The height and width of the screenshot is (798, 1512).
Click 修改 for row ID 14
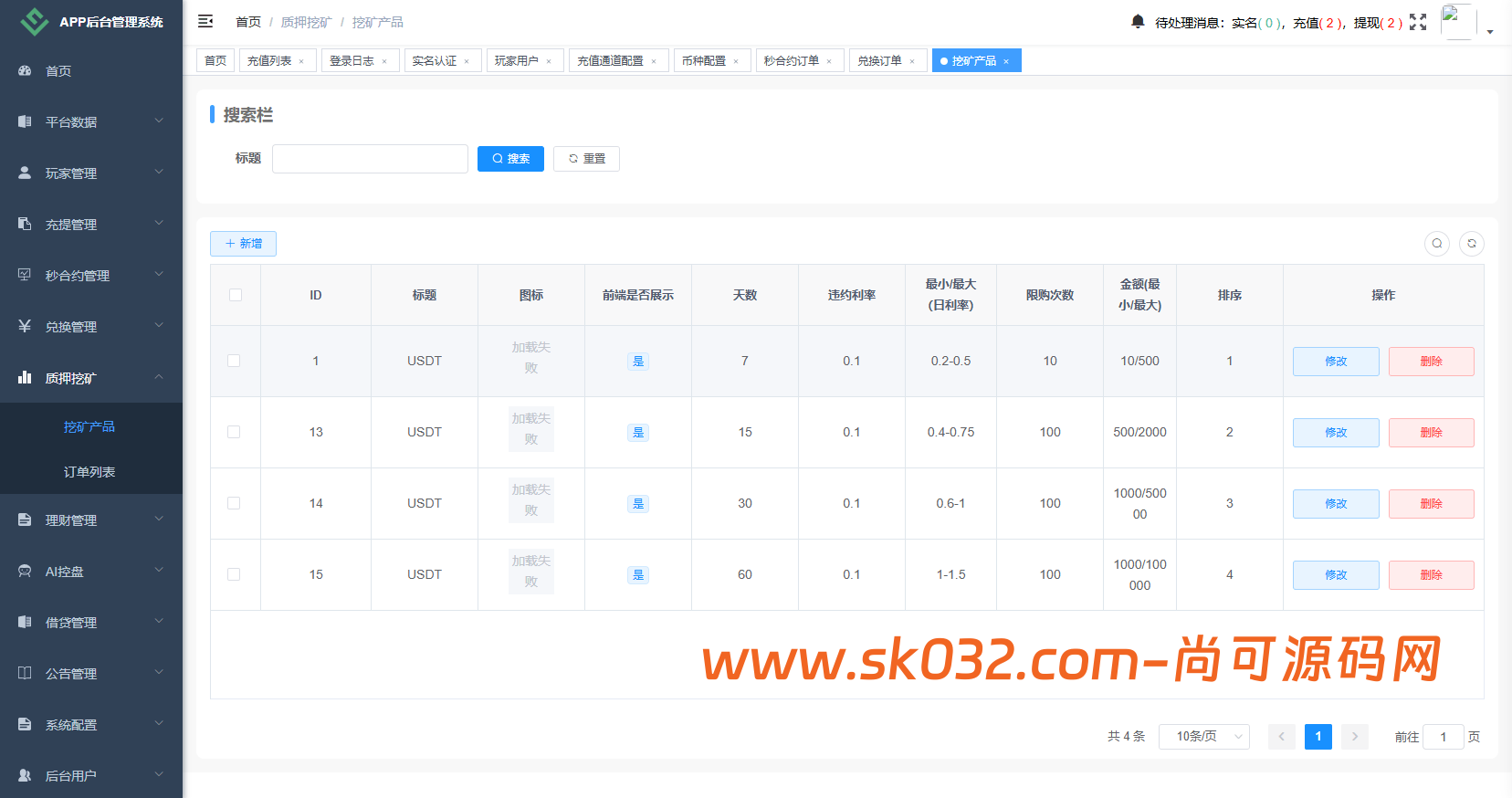pos(1336,504)
